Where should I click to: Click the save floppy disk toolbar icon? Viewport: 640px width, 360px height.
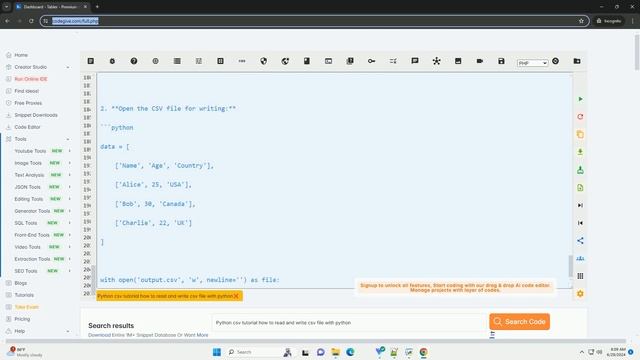(x=501, y=61)
